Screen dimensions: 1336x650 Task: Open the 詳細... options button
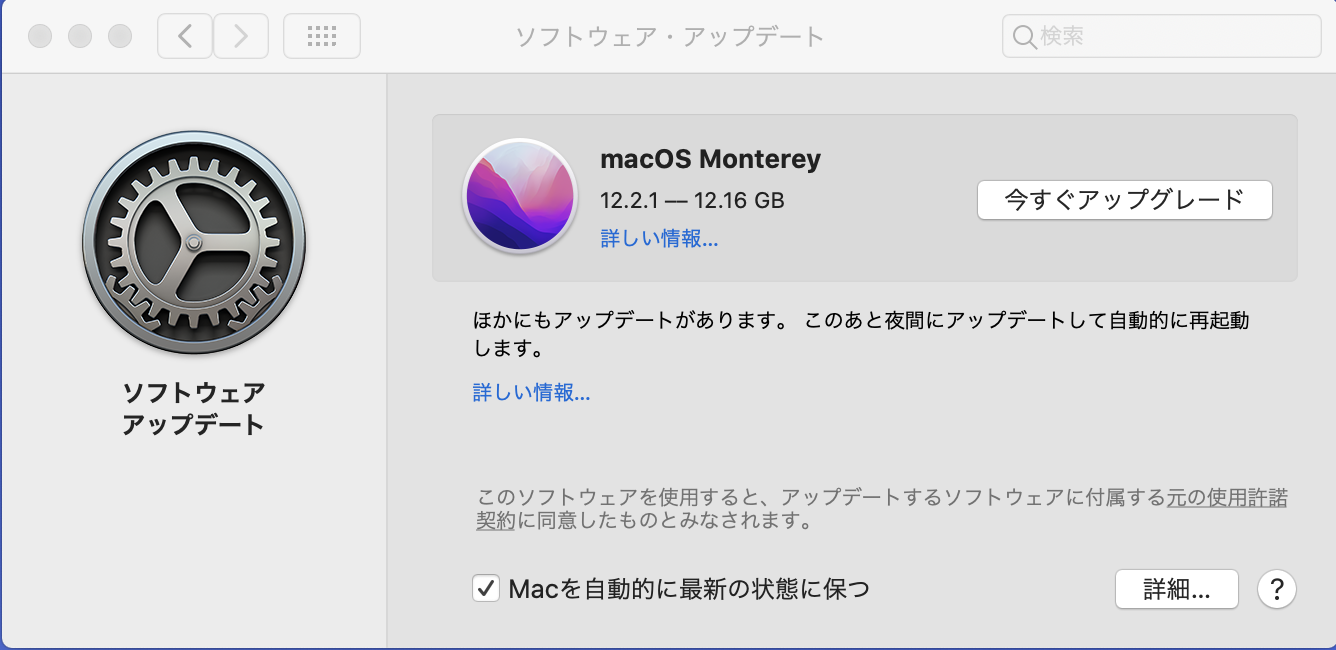coord(1177,589)
